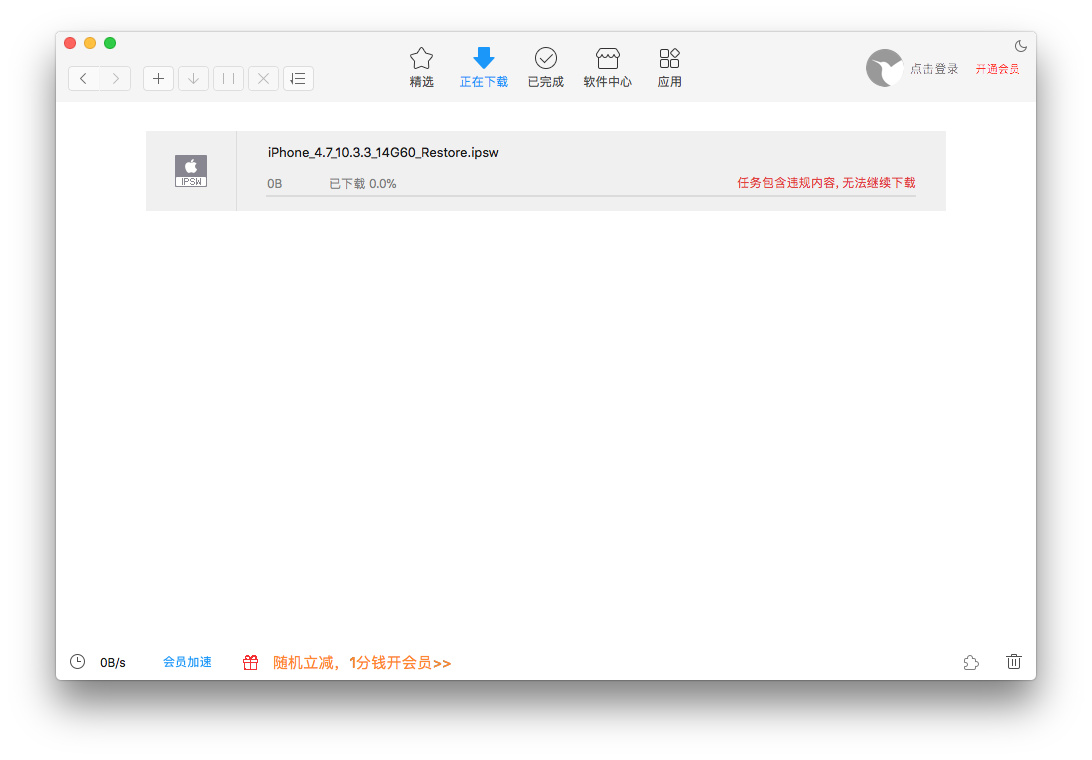Go back with the left arrow button

(x=84, y=79)
